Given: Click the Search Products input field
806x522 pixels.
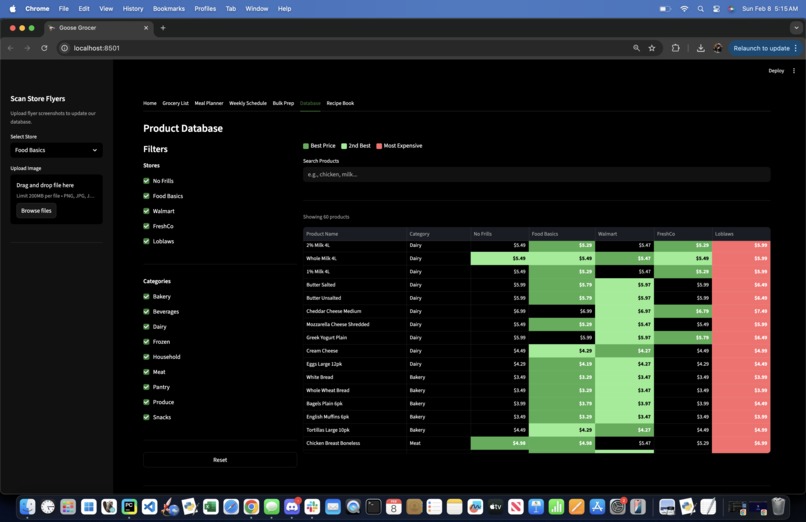Looking at the screenshot, I should coord(537,175).
